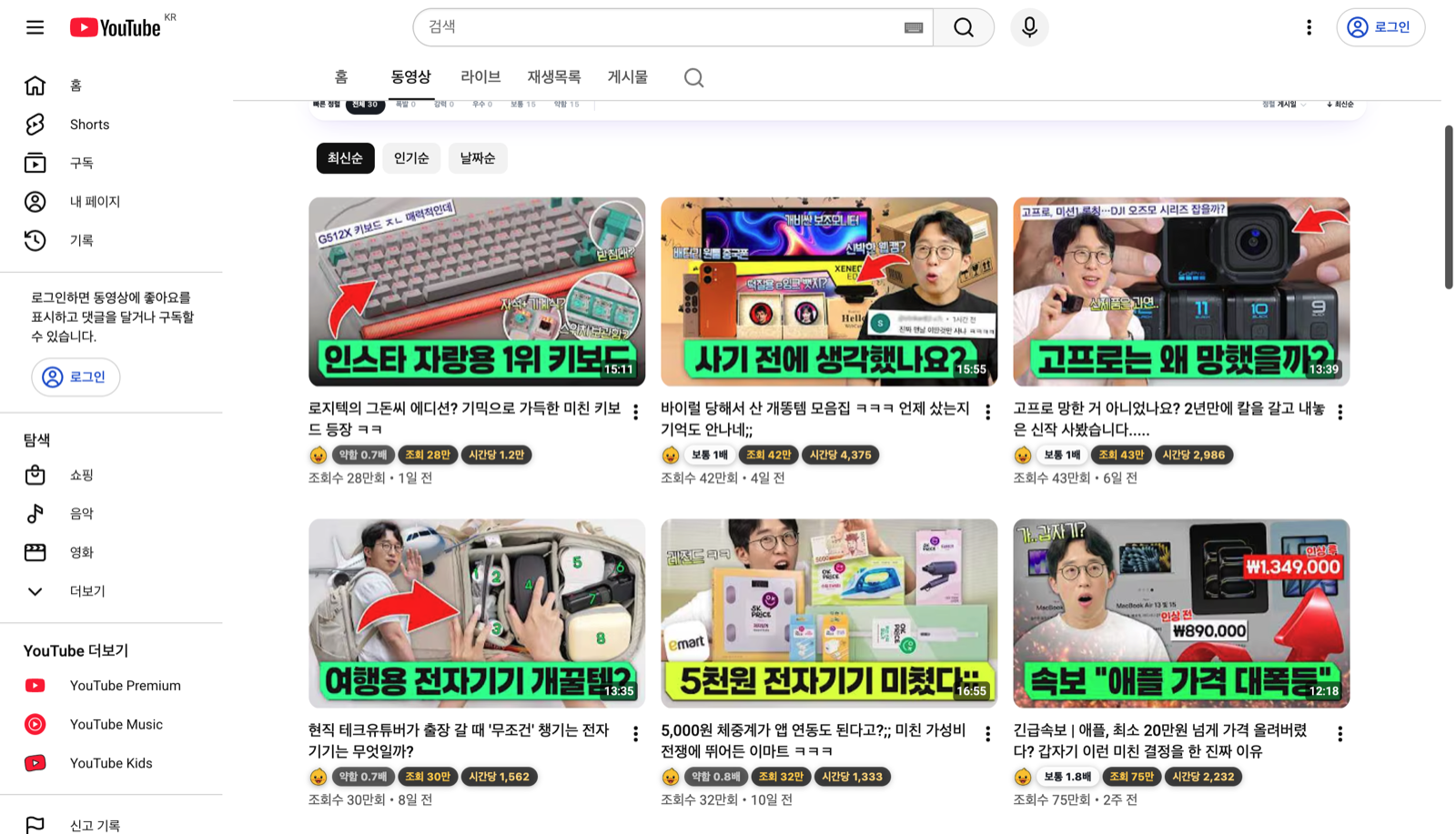Click the 조회 75만 badge

click(1131, 777)
